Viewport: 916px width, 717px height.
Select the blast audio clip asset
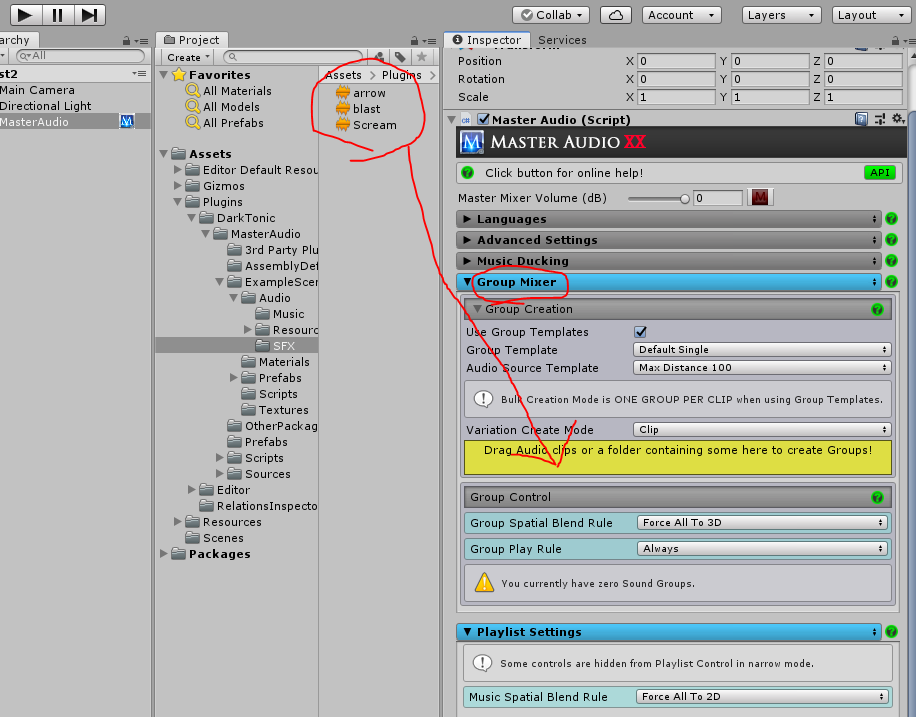[366, 109]
